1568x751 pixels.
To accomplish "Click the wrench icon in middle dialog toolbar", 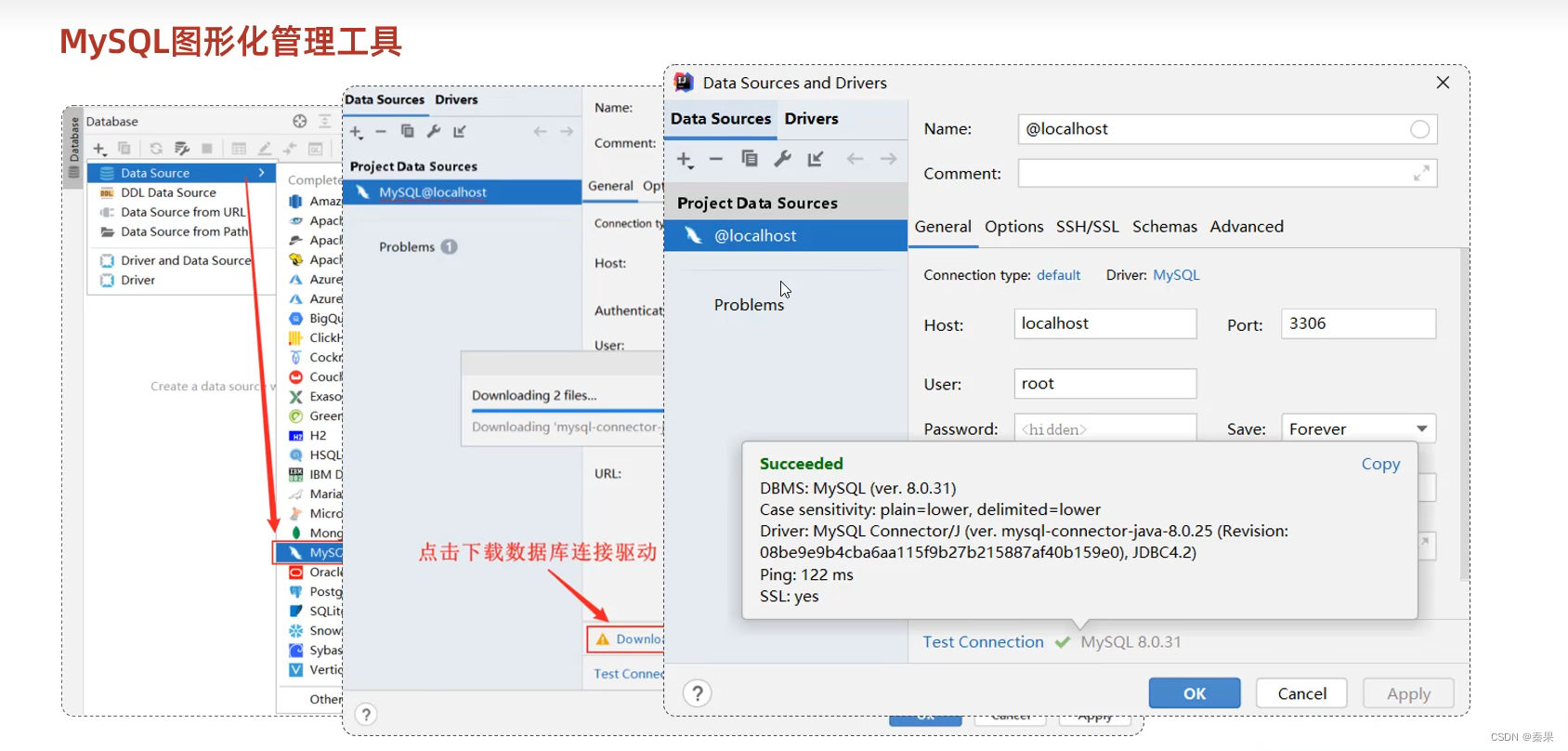I will point(433,131).
